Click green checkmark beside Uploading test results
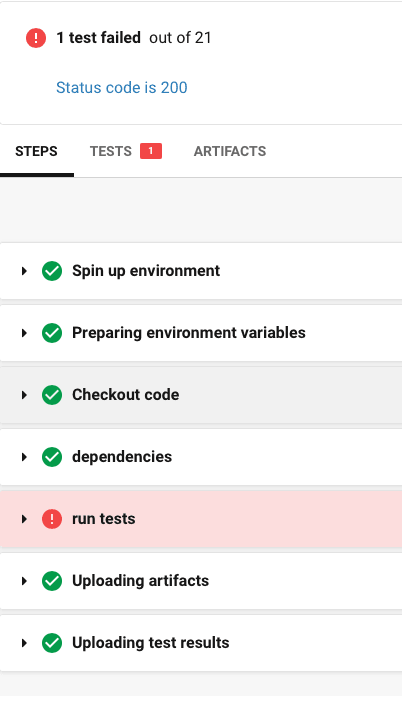 pyautogui.click(x=52, y=643)
